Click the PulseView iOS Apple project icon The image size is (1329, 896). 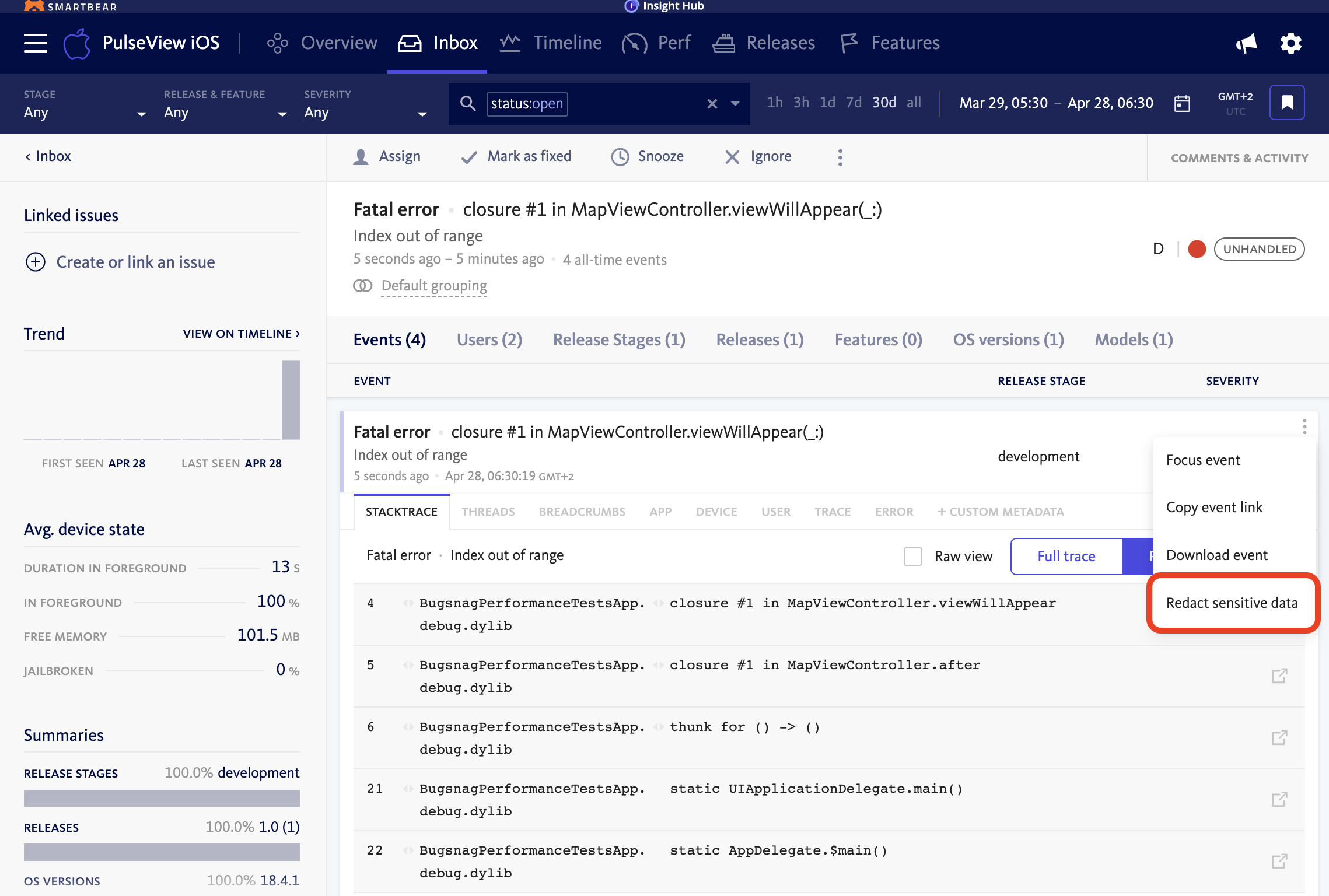pyautogui.click(x=77, y=43)
